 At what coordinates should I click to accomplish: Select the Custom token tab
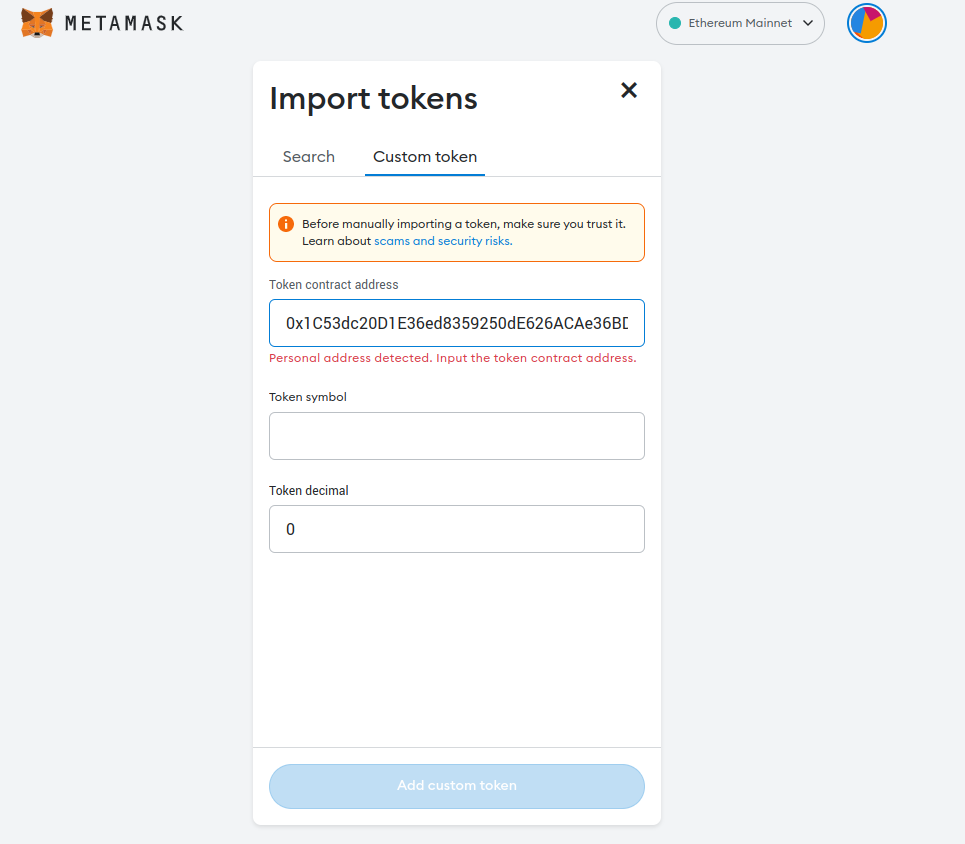(424, 157)
